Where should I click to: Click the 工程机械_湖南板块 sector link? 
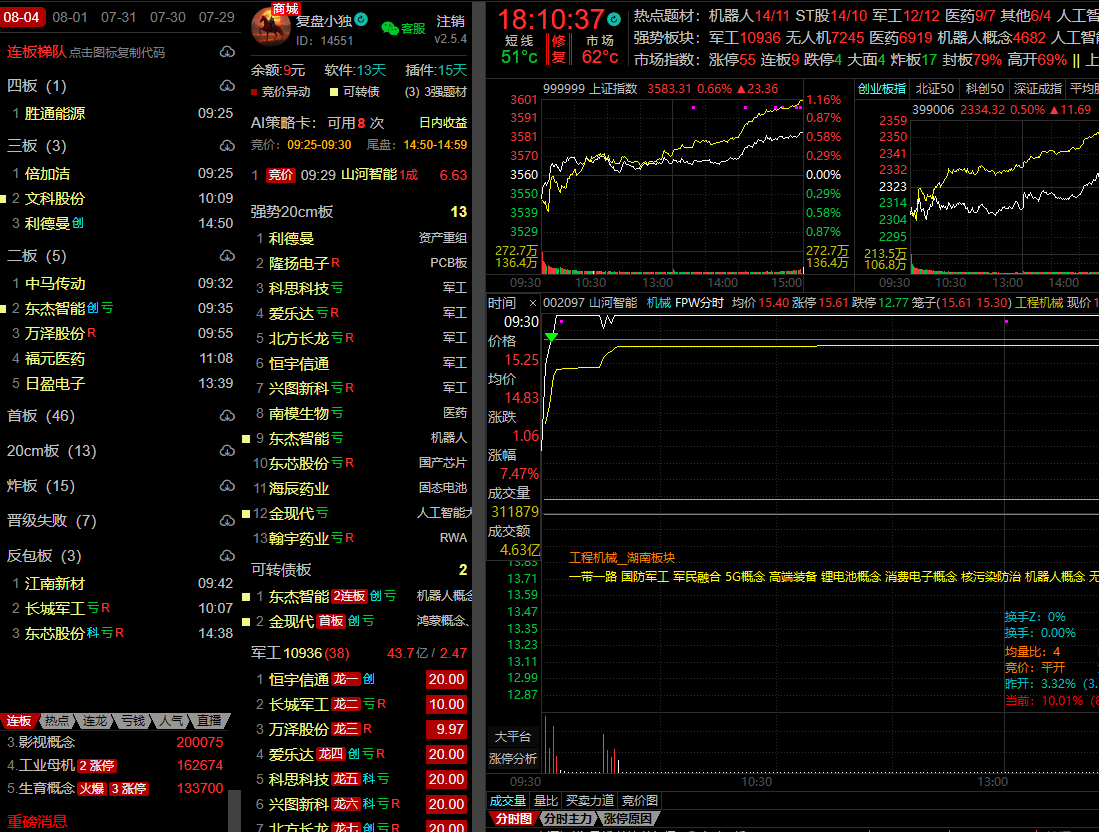pos(622,558)
